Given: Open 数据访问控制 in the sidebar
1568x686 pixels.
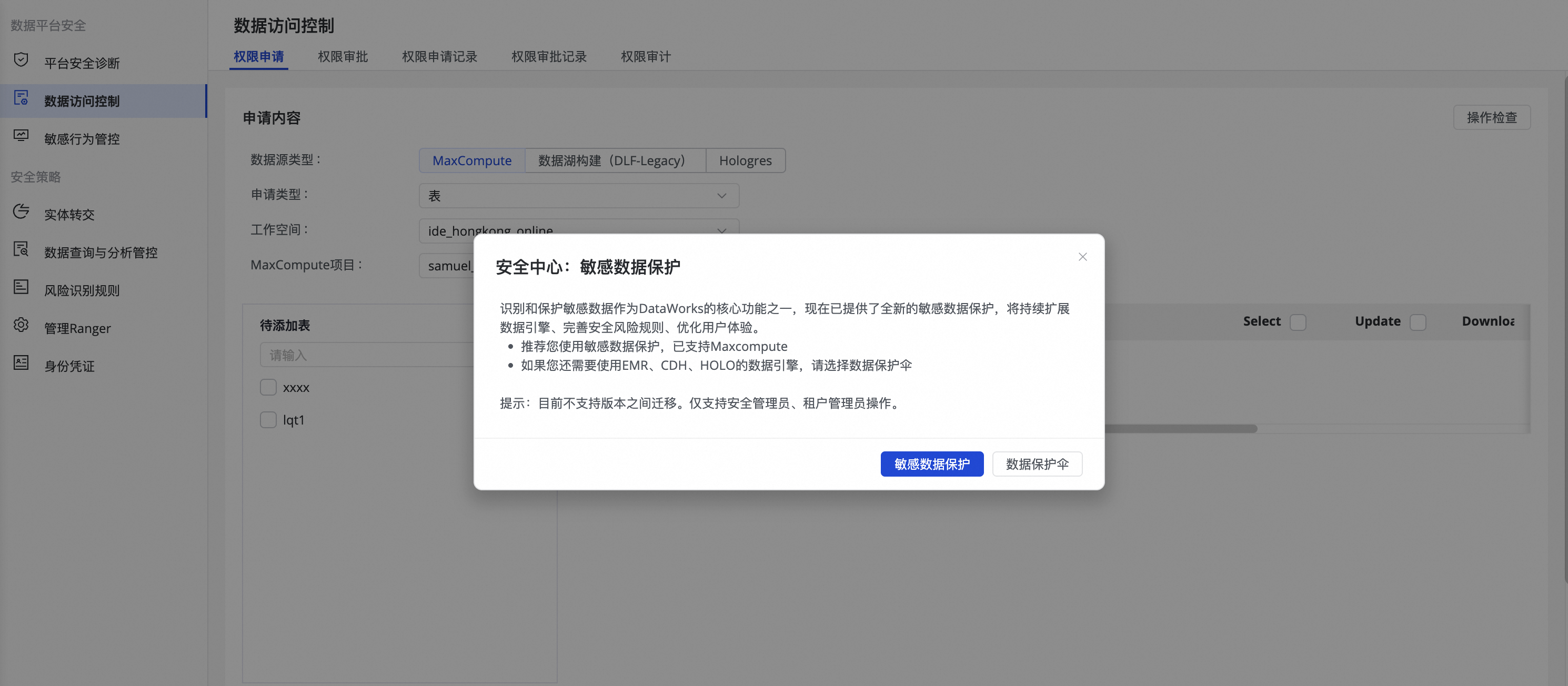Looking at the screenshot, I should 104,100.
